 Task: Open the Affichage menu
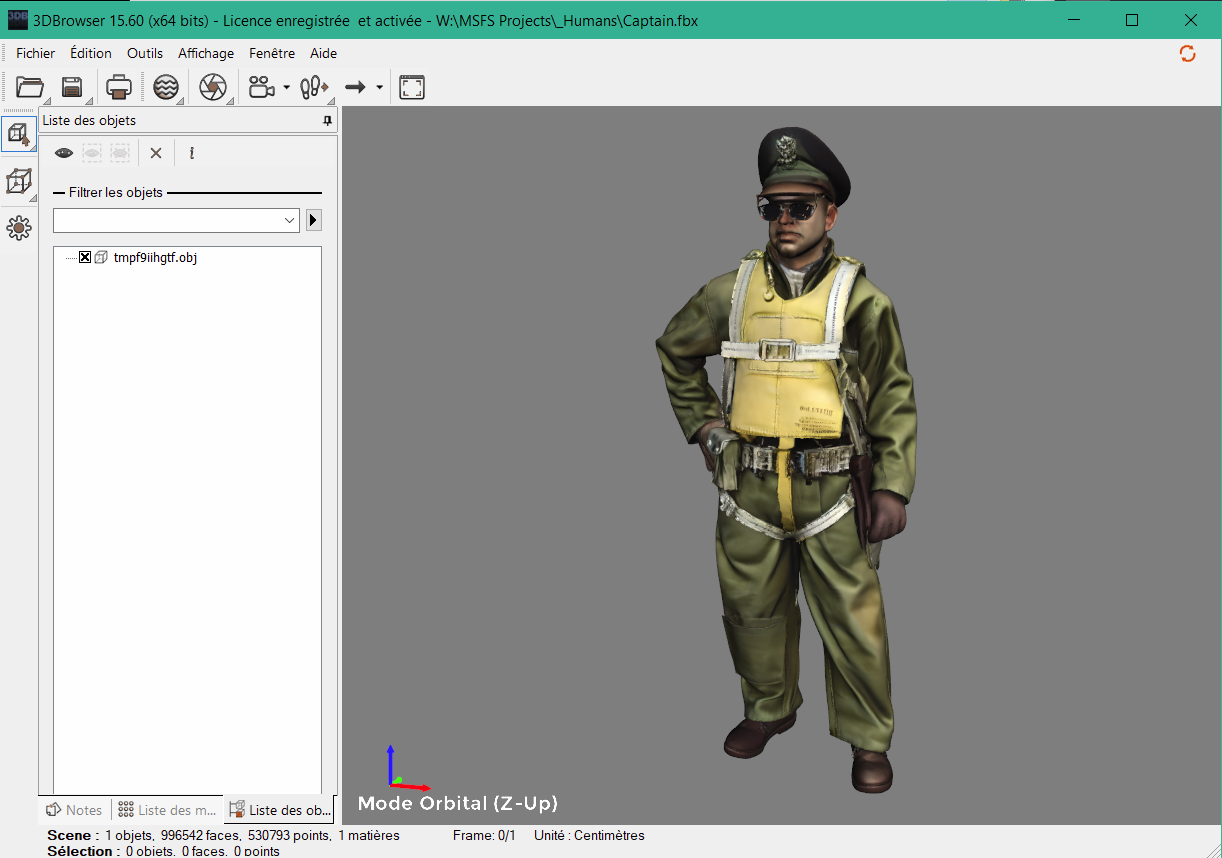[206, 53]
